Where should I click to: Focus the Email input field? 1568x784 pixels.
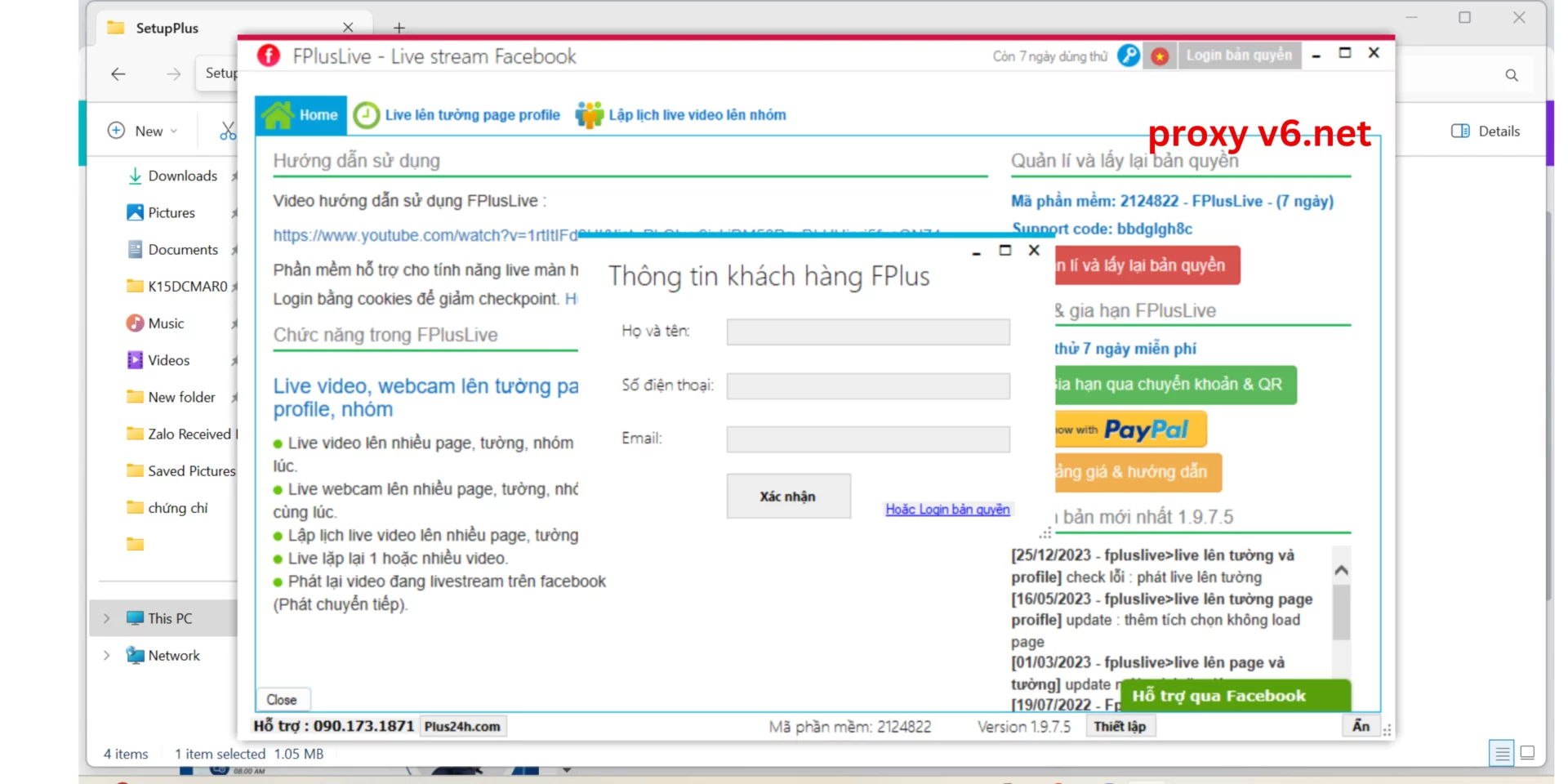pyautogui.click(x=868, y=439)
